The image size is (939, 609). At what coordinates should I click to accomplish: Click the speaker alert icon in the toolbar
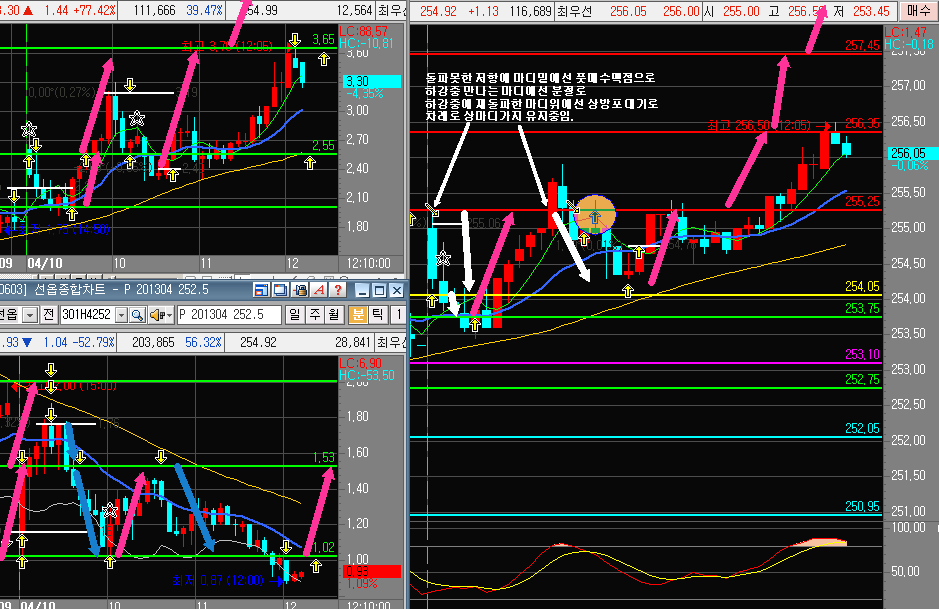(x=159, y=314)
